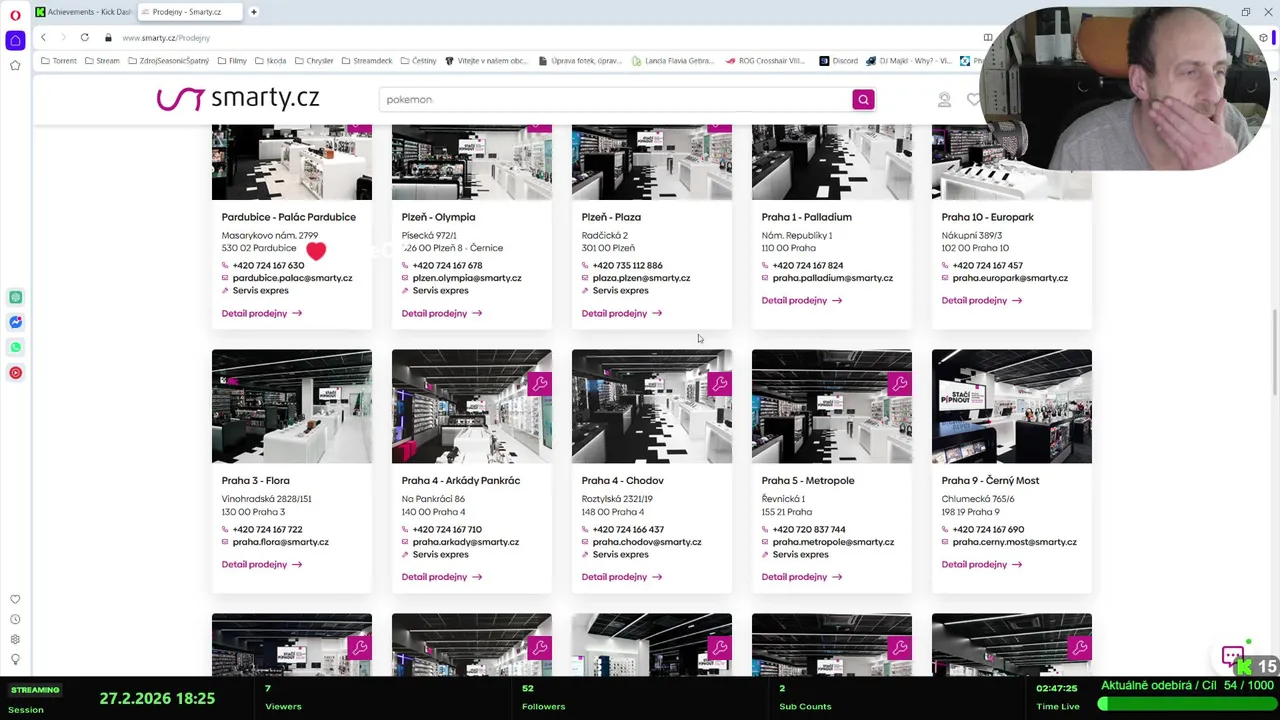The image size is (1280, 720).
Task: Open the Škoda bookmarks folder
Action: [x=270, y=61]
